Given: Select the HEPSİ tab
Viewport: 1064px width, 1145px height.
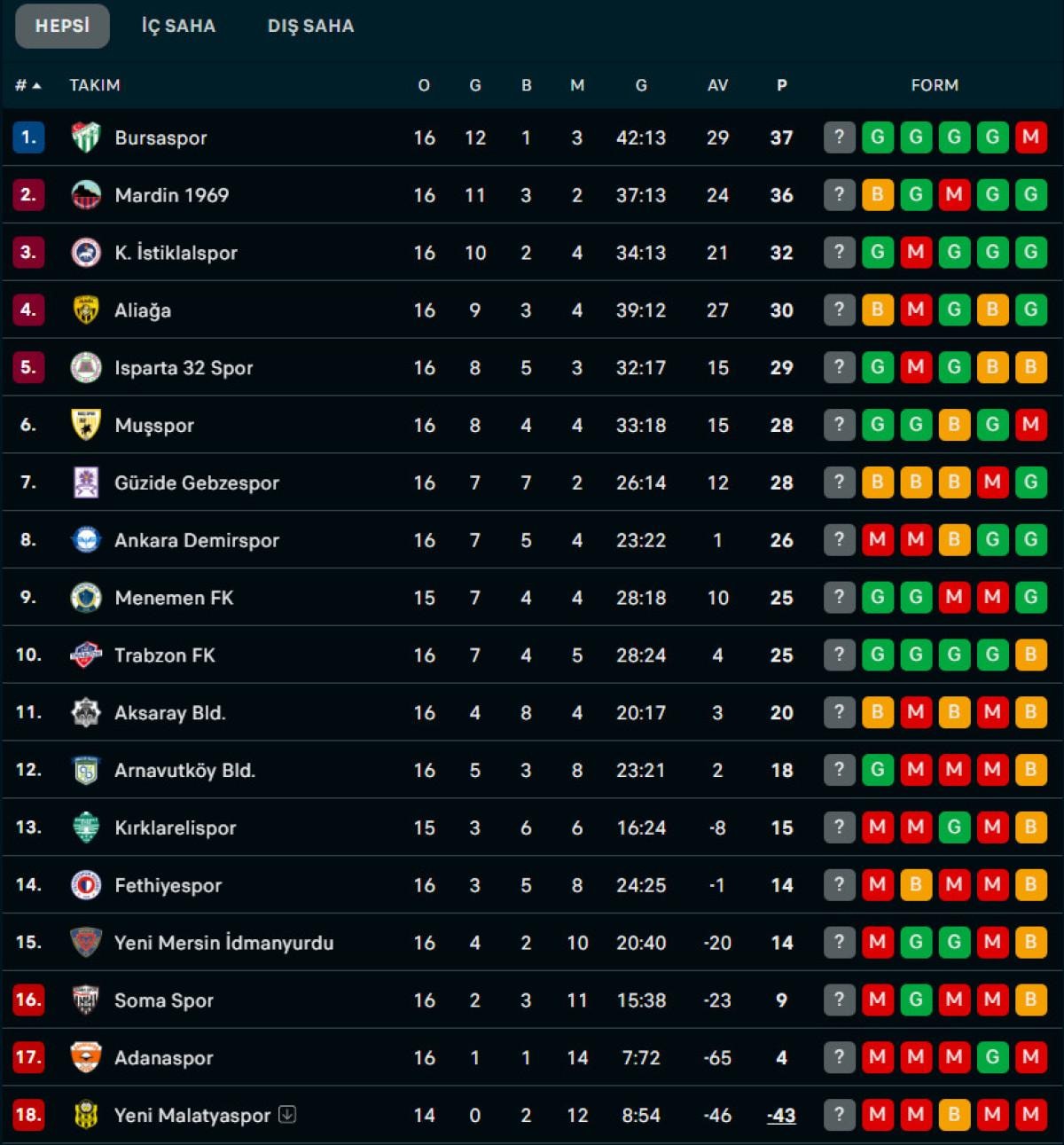Looking at the screenshot, I should click(x=62, y=26).
